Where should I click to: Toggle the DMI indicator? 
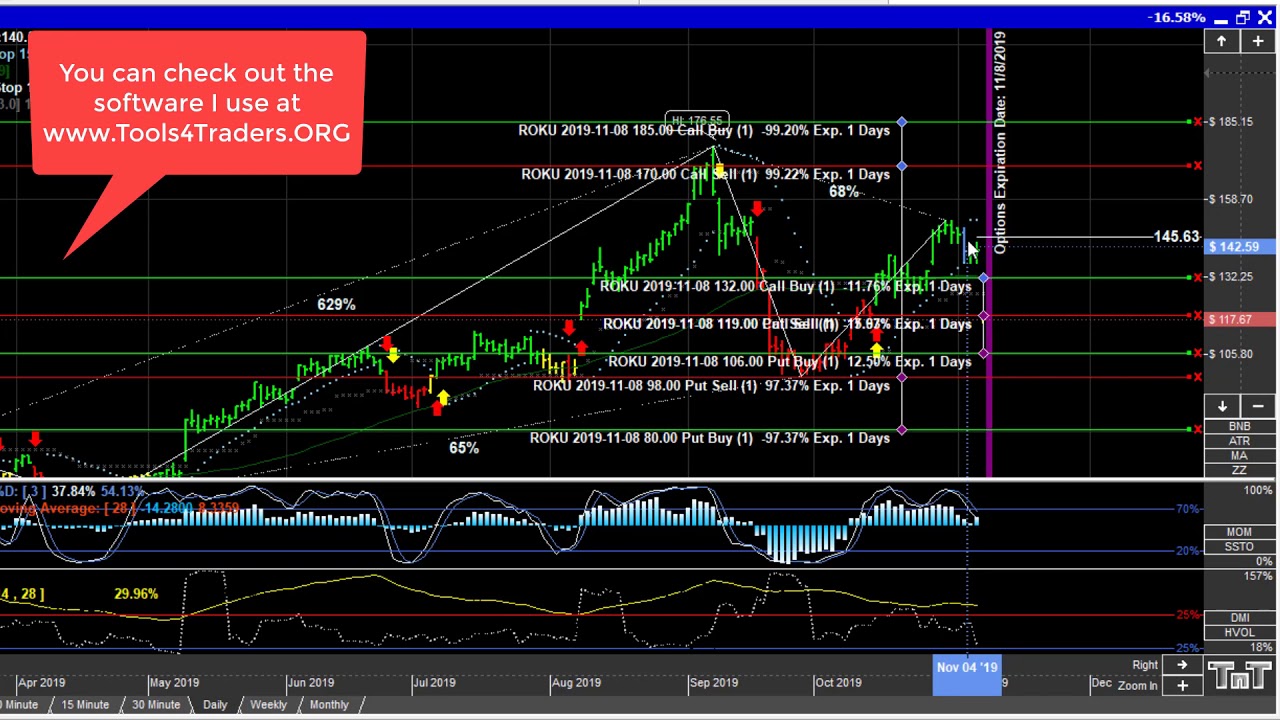pos(1239,618)
